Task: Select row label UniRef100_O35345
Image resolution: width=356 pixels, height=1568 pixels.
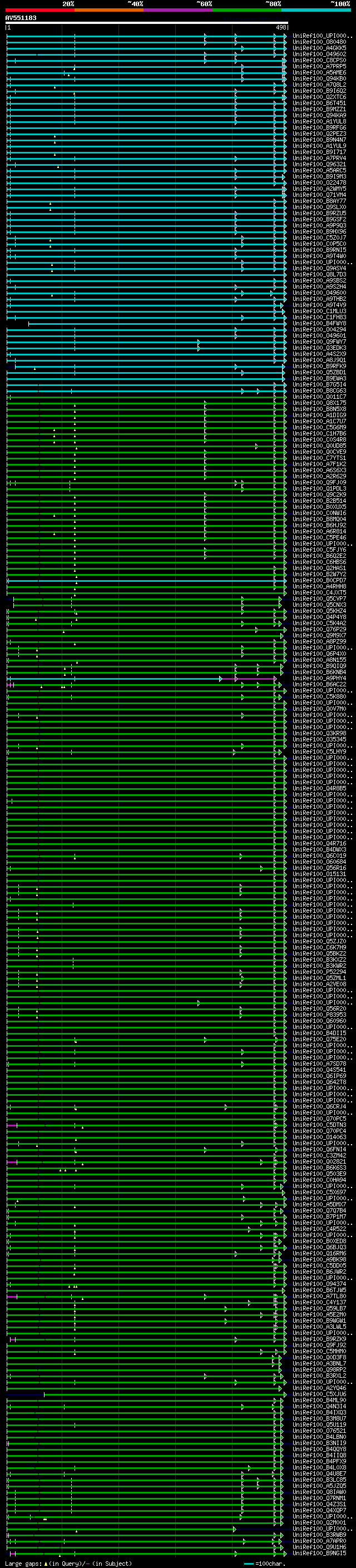Action: coord(319,739)
